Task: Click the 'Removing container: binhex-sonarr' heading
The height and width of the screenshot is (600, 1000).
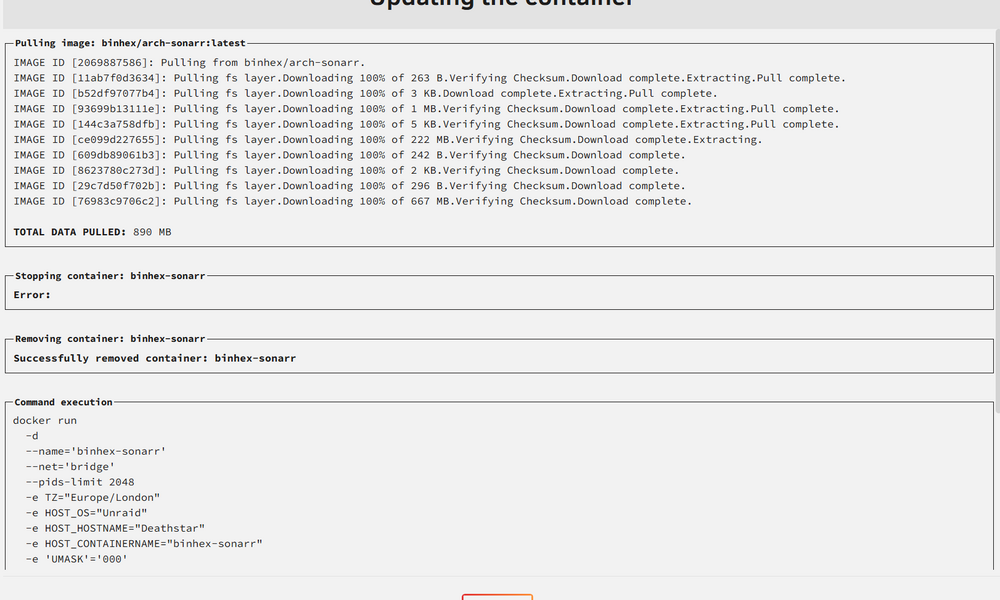Action: (x=110, y=339)
